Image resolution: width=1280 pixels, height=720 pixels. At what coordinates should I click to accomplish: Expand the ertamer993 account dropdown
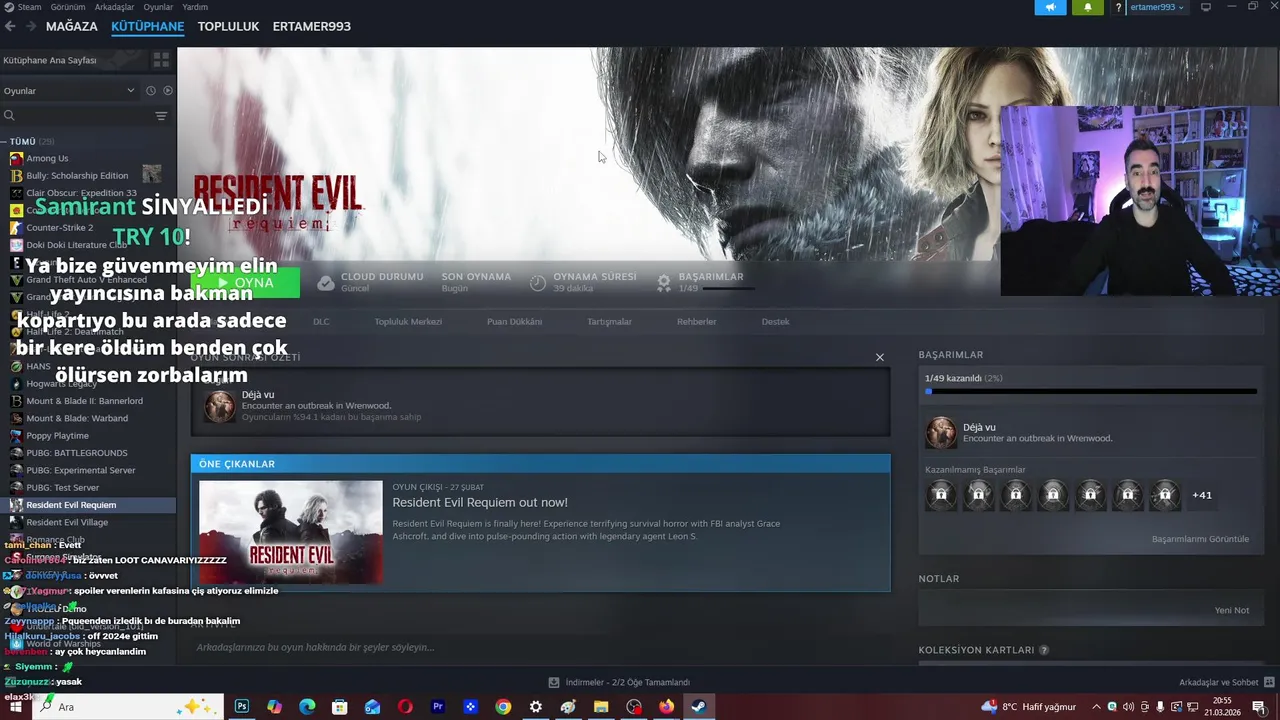(x=1157, y=7)
